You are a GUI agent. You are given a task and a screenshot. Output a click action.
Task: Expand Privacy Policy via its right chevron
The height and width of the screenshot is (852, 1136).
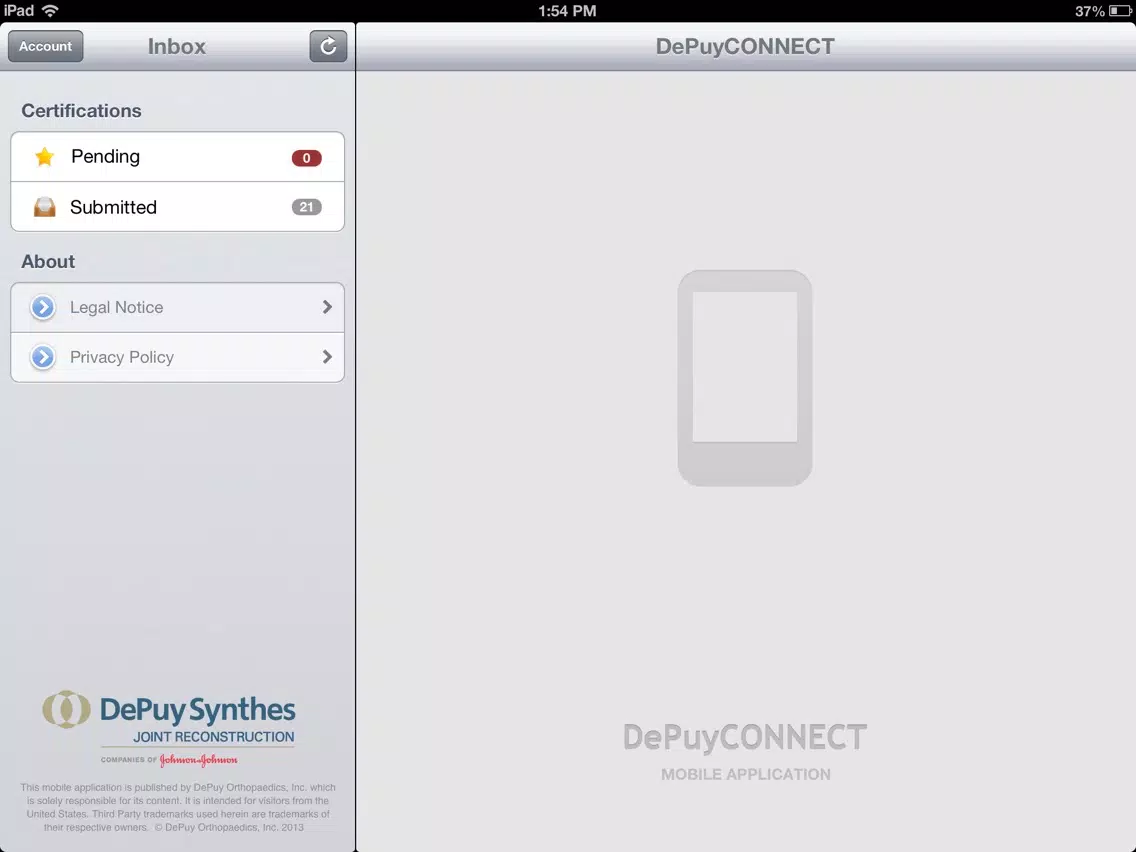pyautogui.click(x=327, y=357)
